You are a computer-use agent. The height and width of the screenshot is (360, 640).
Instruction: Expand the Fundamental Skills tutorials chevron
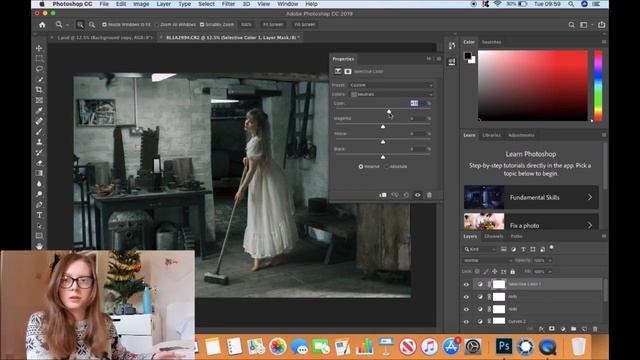coord(590,198)
